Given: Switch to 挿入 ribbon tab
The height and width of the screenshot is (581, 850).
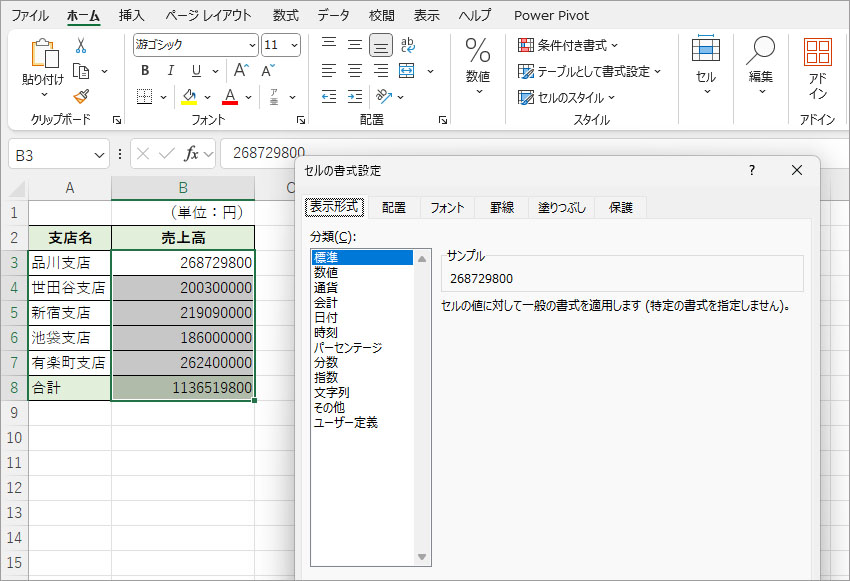Looking at the screenshot, I should click(132, 15).
